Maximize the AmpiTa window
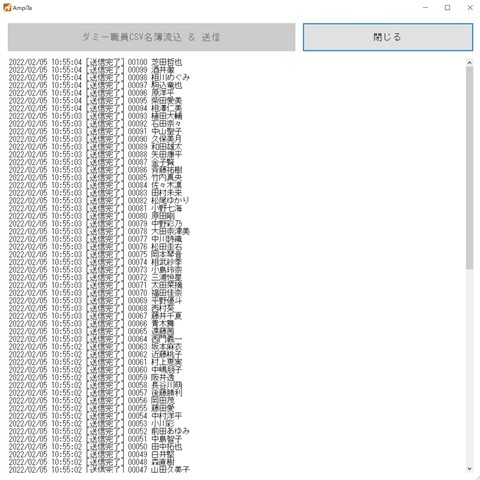The image size is (480, 480). (x=447, y=7)
